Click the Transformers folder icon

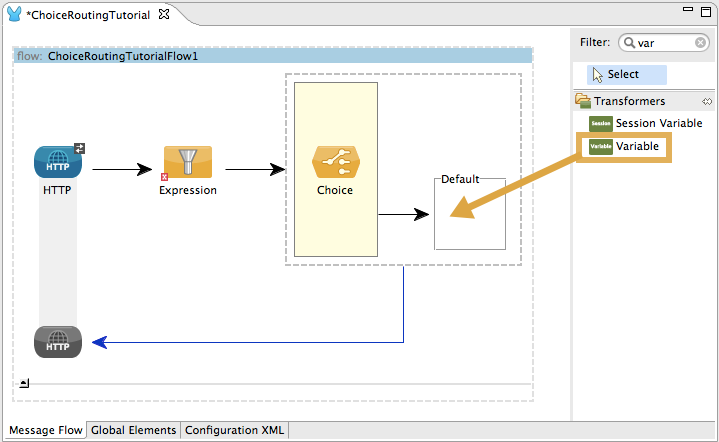coord(583,101)
